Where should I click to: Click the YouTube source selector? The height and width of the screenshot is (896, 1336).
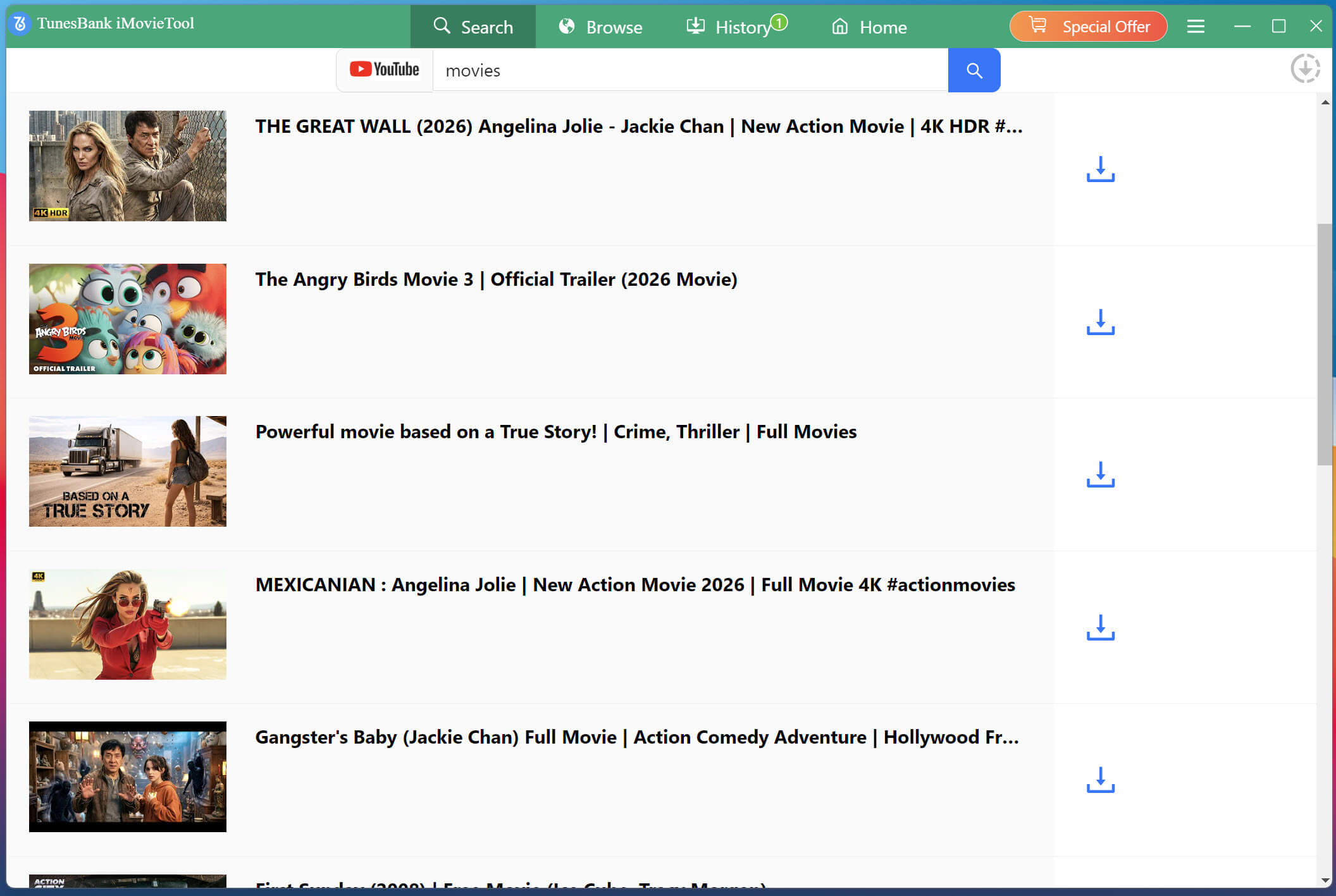(x=385, y=70)
